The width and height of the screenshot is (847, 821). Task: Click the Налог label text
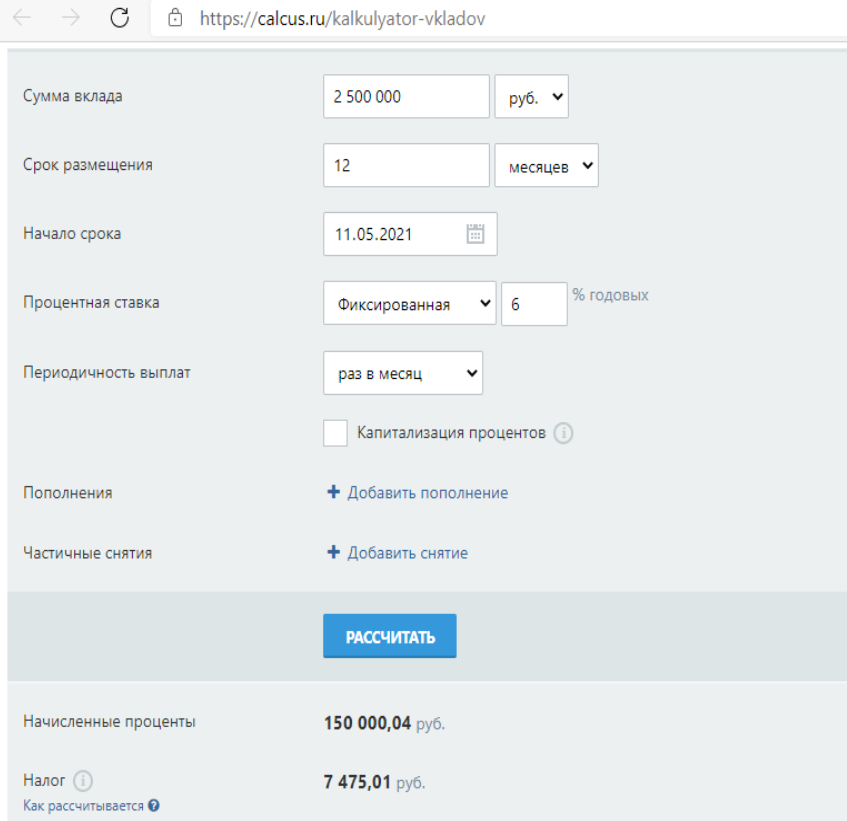click(44, 780)
